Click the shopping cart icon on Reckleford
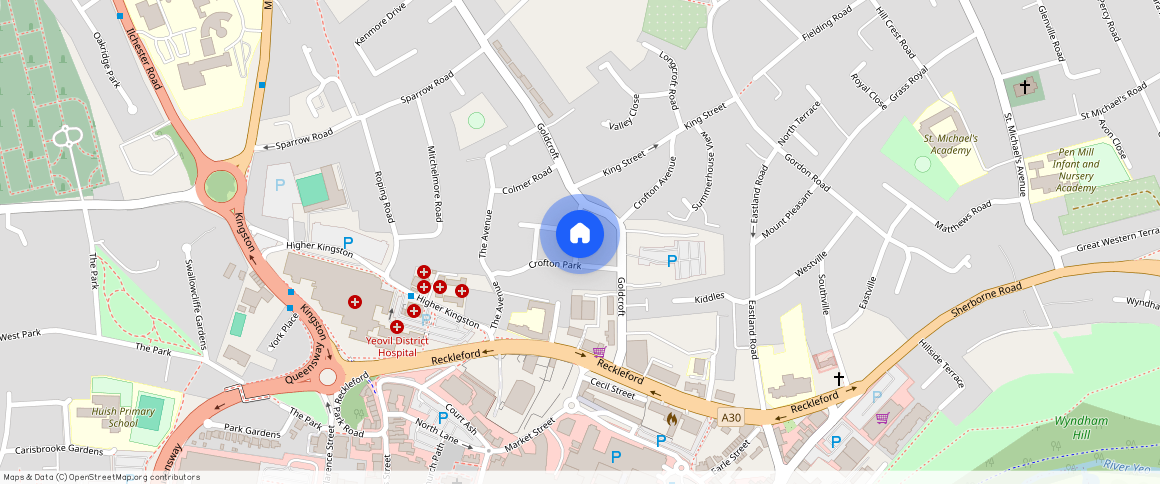1160x484 pixels. [599, 352]
